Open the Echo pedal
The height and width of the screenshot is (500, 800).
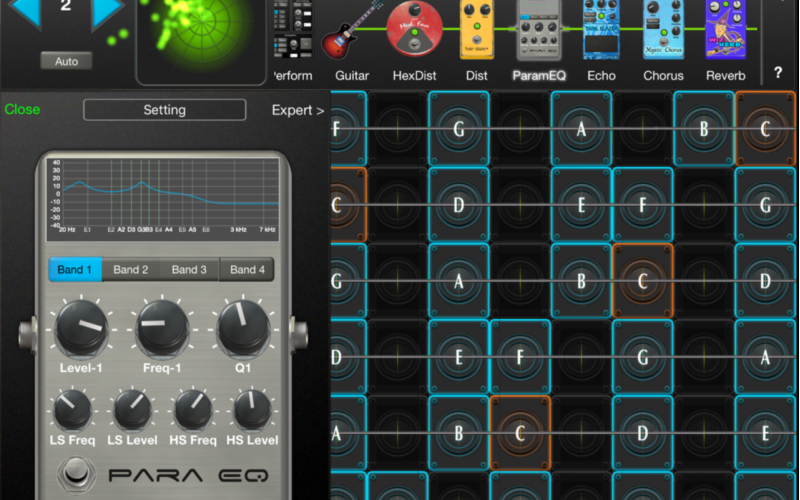602,32
